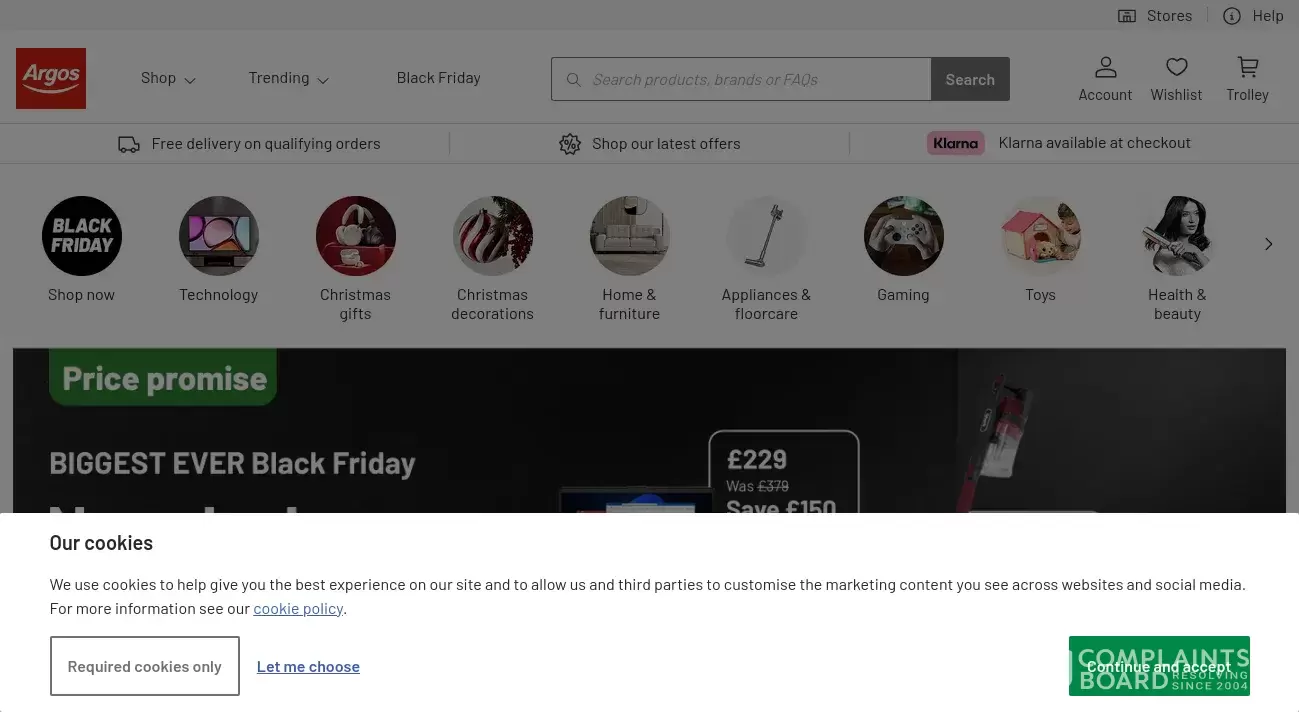This screenshot has width=1299, height=712.
Task: Open the Technology category thumbnail
Action: pos(219,236)
